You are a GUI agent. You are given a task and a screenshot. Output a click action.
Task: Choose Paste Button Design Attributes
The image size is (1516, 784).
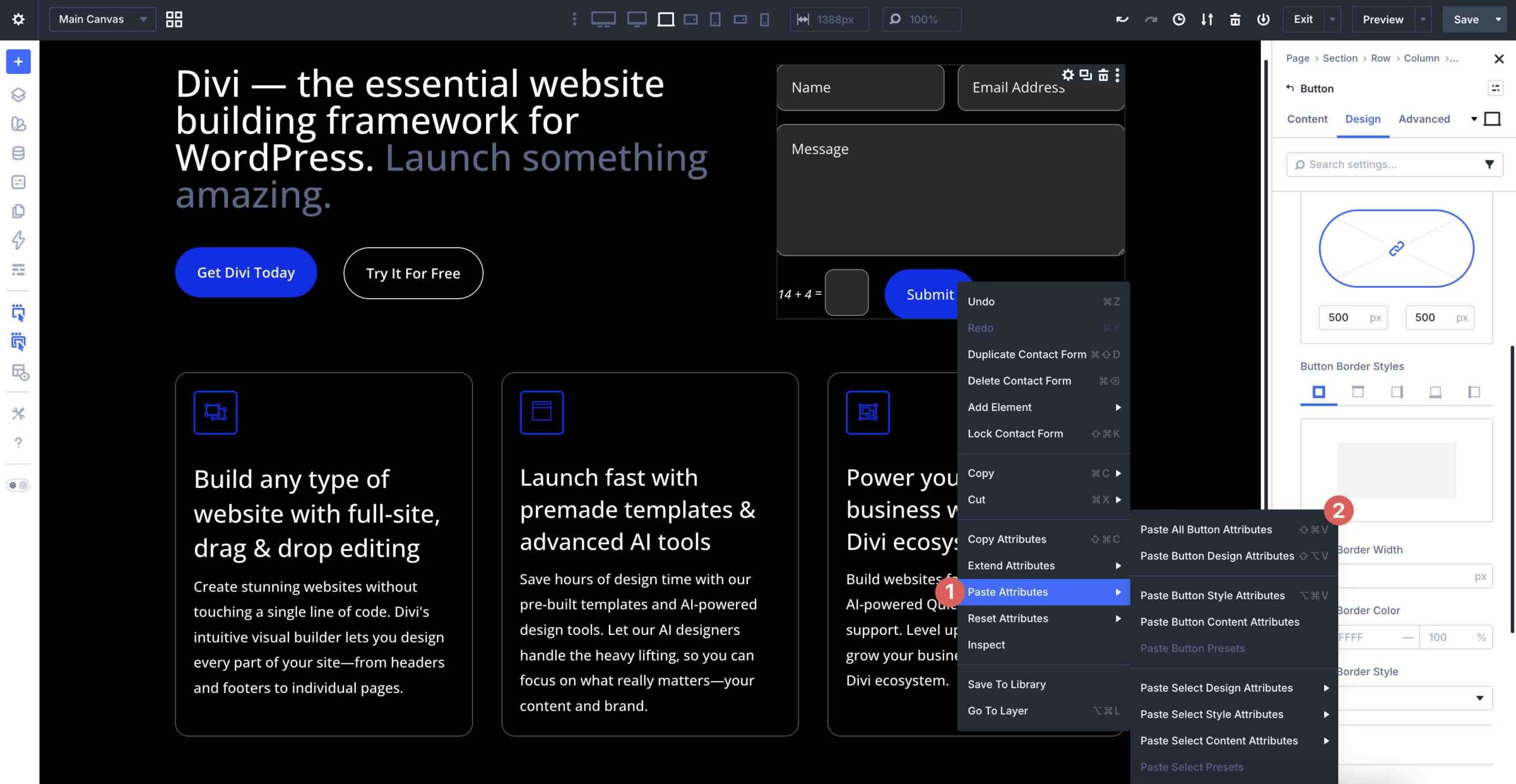pyautogui.click(x=1234, y=555)
